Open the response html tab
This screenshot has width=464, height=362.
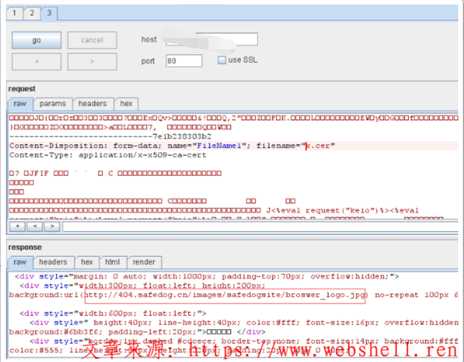tap(113, 262)
